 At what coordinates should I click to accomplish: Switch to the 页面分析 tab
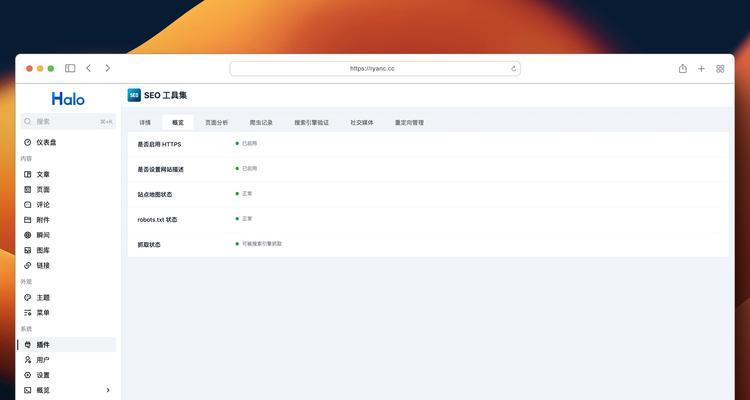pyautogui.click(x=217, y=122)
